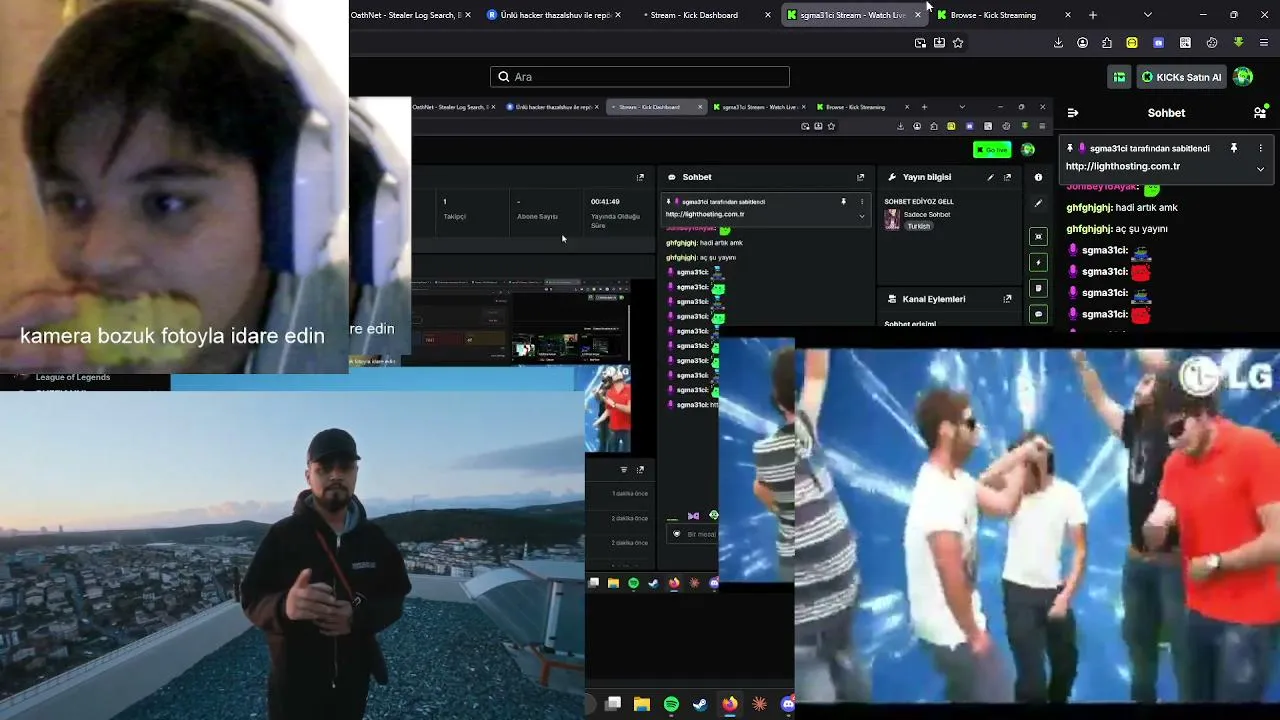Click the Spotify icon in the lowest taskbar

[671, 704]
